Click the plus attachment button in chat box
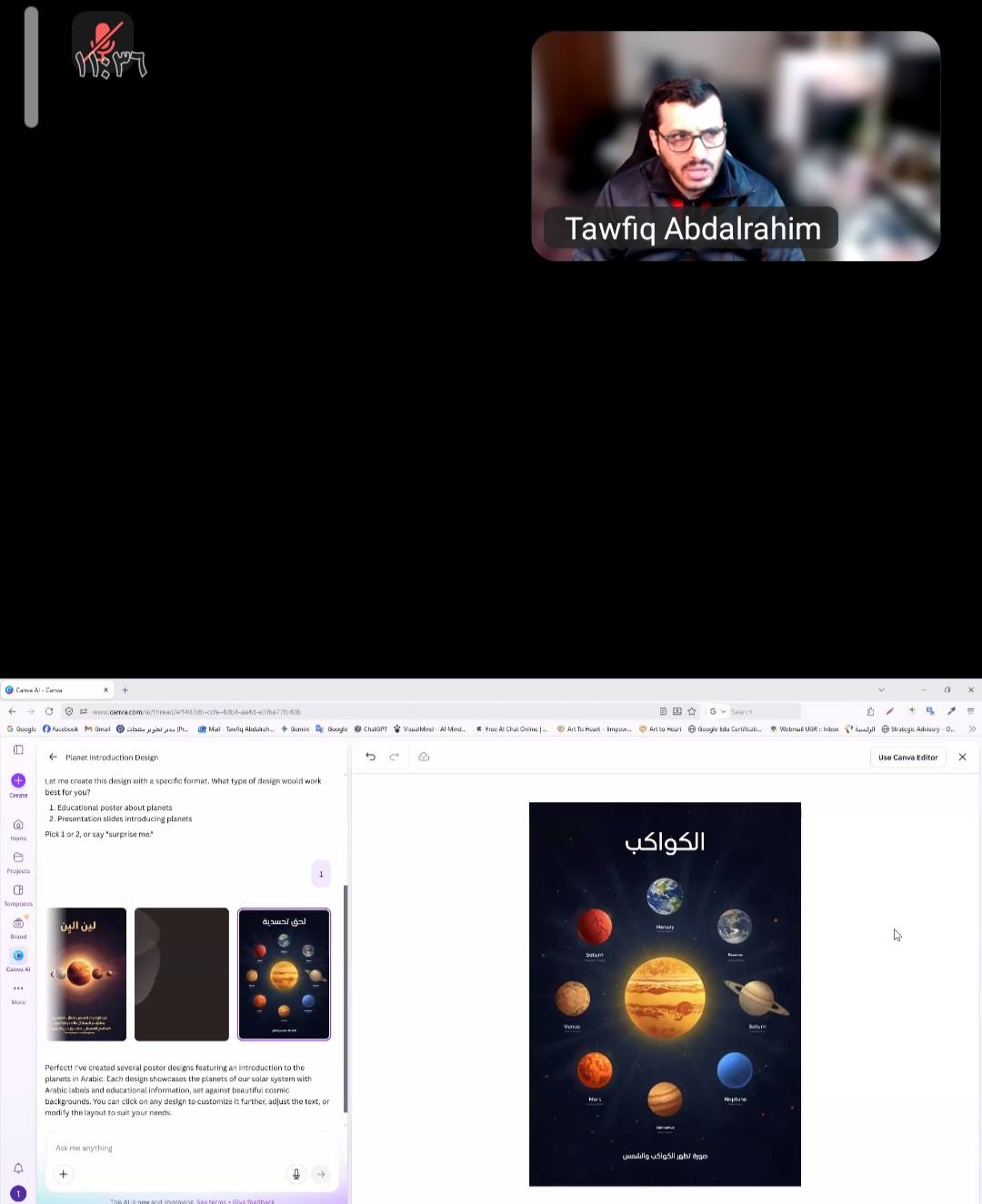 64,1174
